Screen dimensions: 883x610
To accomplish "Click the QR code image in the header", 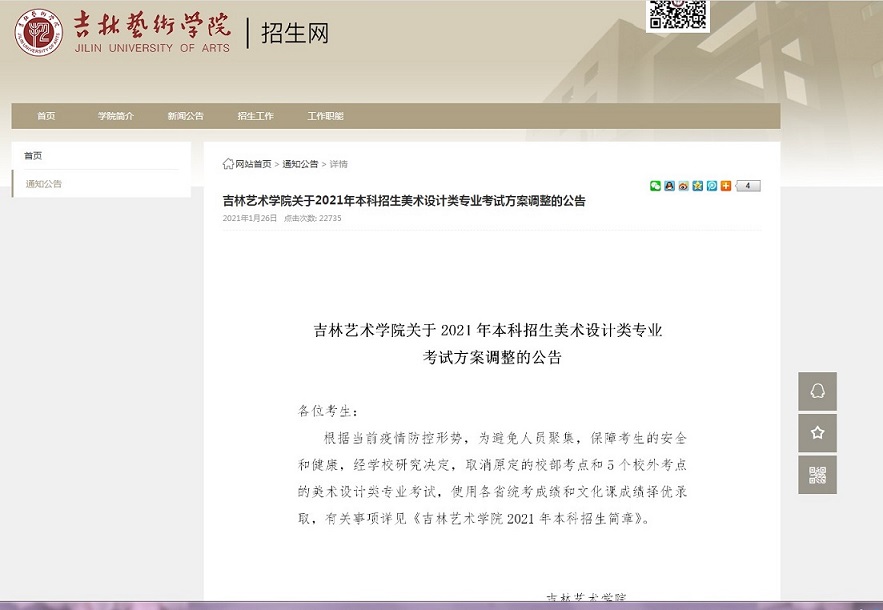I will pos(677,15).
